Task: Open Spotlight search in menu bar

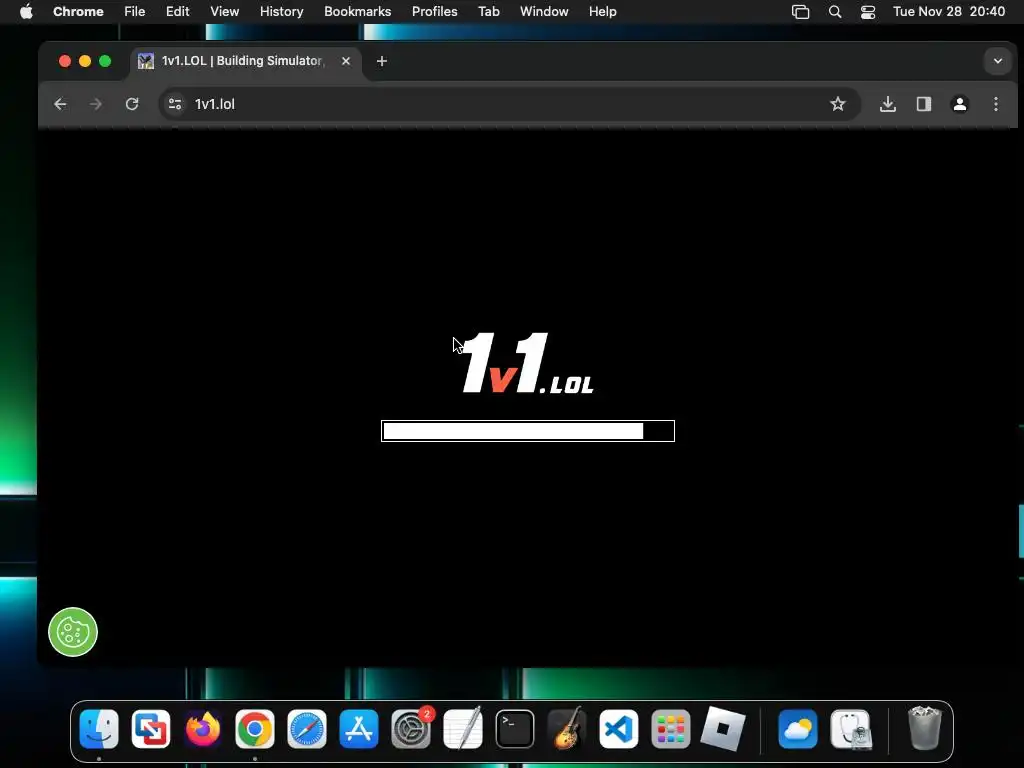Action: click(835, 11)
